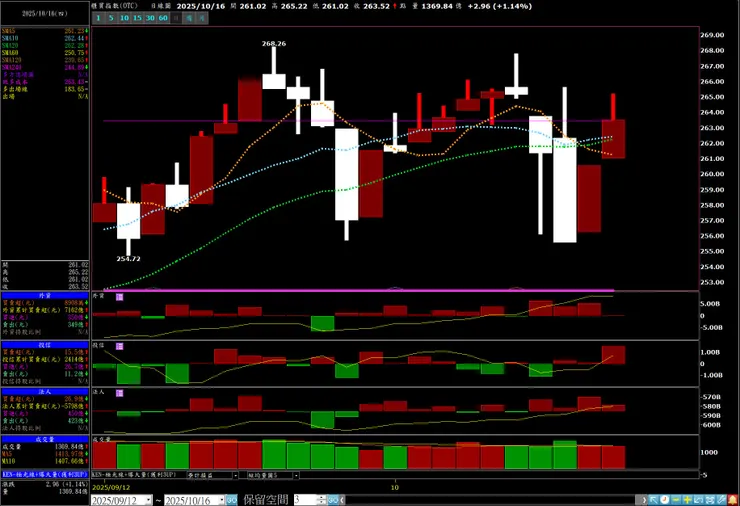Click the reserved space number input field

coord(305,500)
